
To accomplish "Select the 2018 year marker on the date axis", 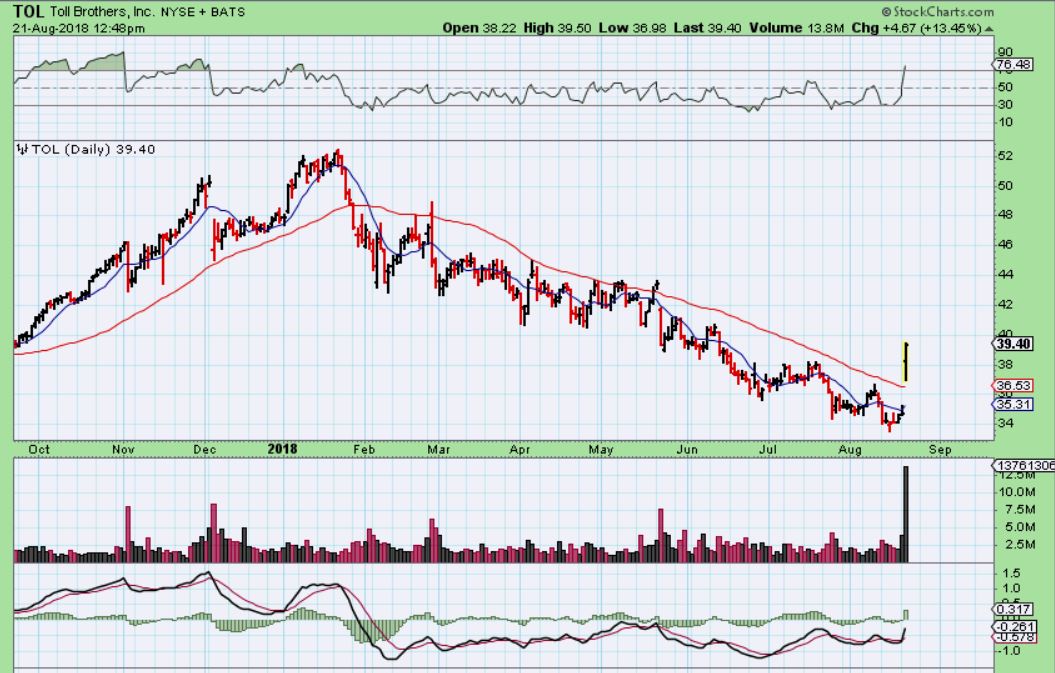I will click(284, 450).
